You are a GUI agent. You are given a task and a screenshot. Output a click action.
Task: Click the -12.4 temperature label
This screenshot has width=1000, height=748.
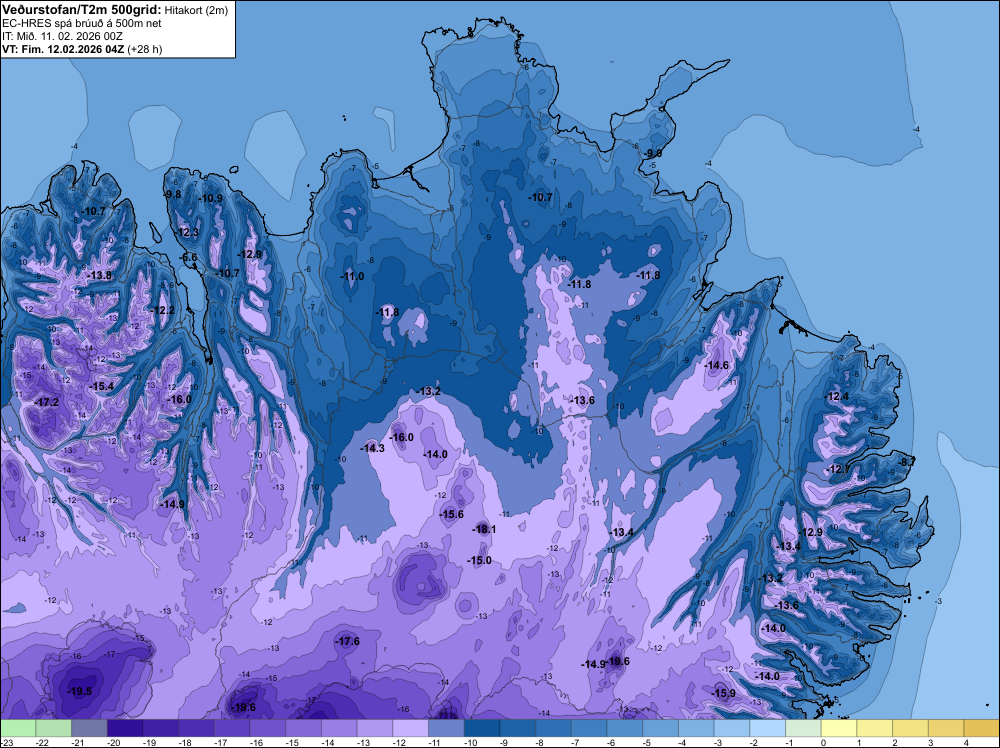pos(836,397)
